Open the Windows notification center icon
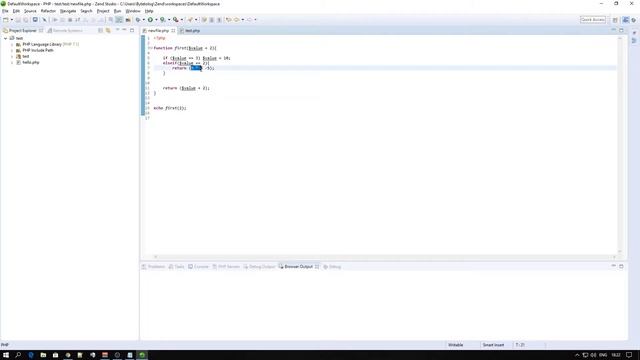This screenshot has height=360, width=640. [629, 355]
